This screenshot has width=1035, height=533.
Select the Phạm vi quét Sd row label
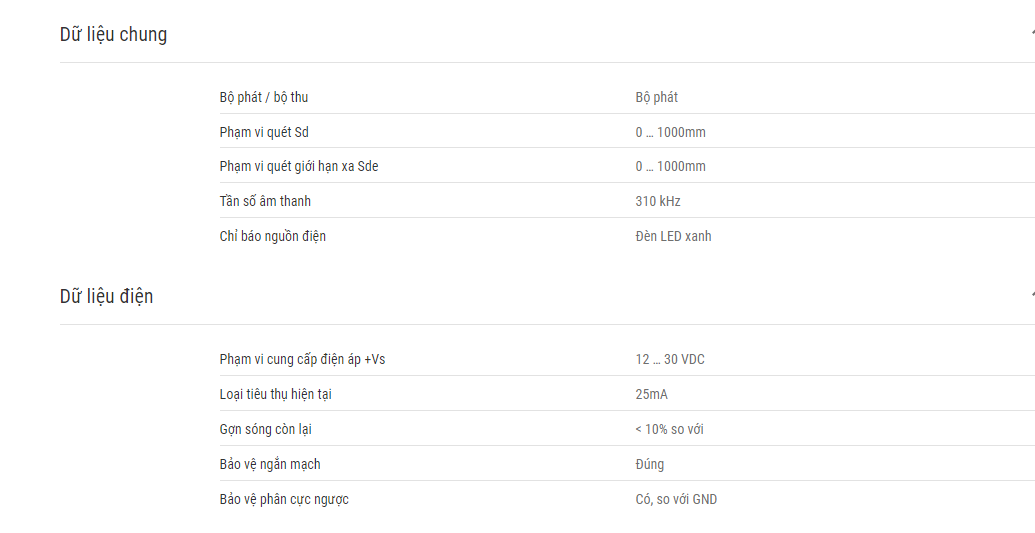(x=263, y=132)
